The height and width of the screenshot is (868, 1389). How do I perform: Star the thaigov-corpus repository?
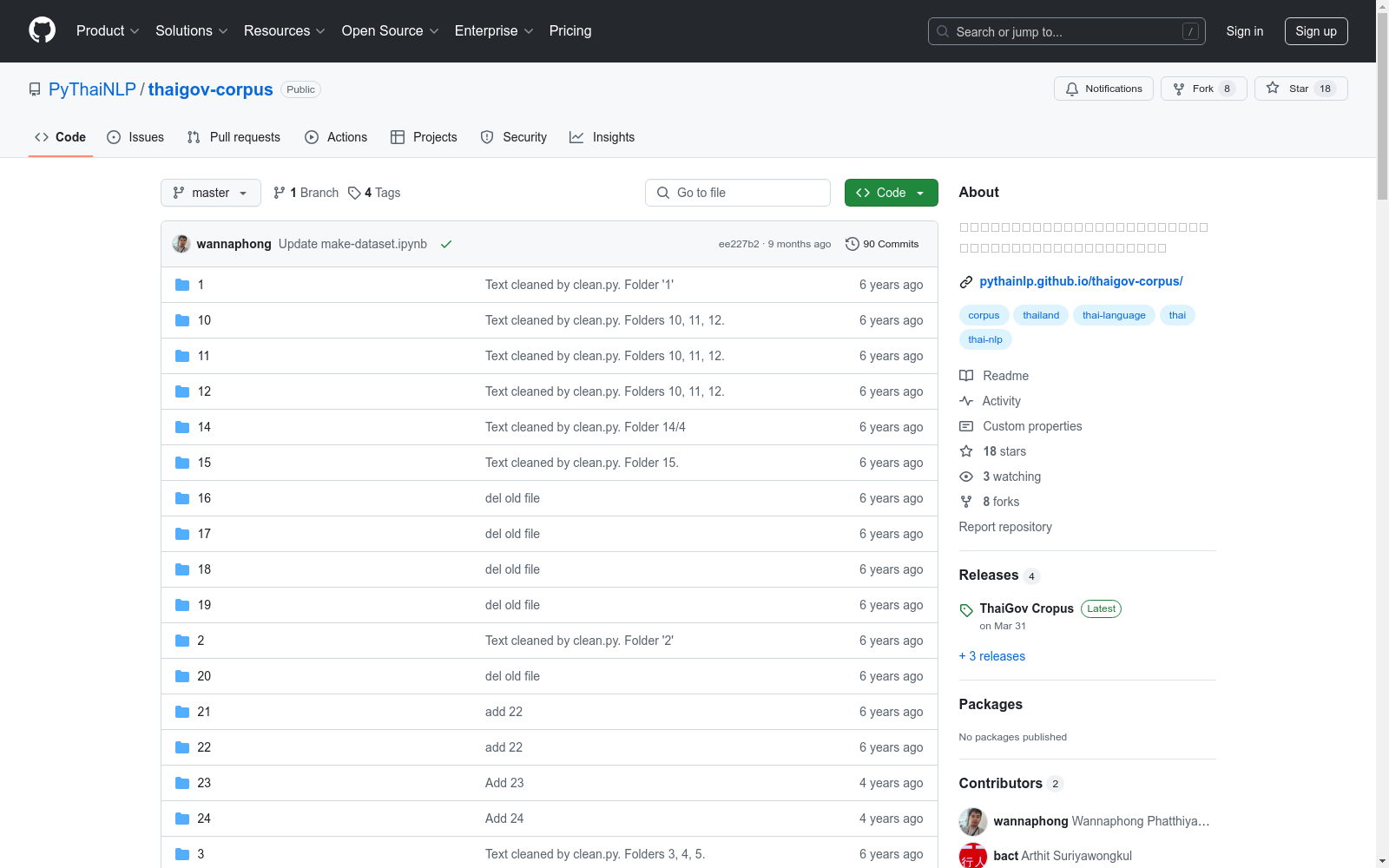(1301, 89)
